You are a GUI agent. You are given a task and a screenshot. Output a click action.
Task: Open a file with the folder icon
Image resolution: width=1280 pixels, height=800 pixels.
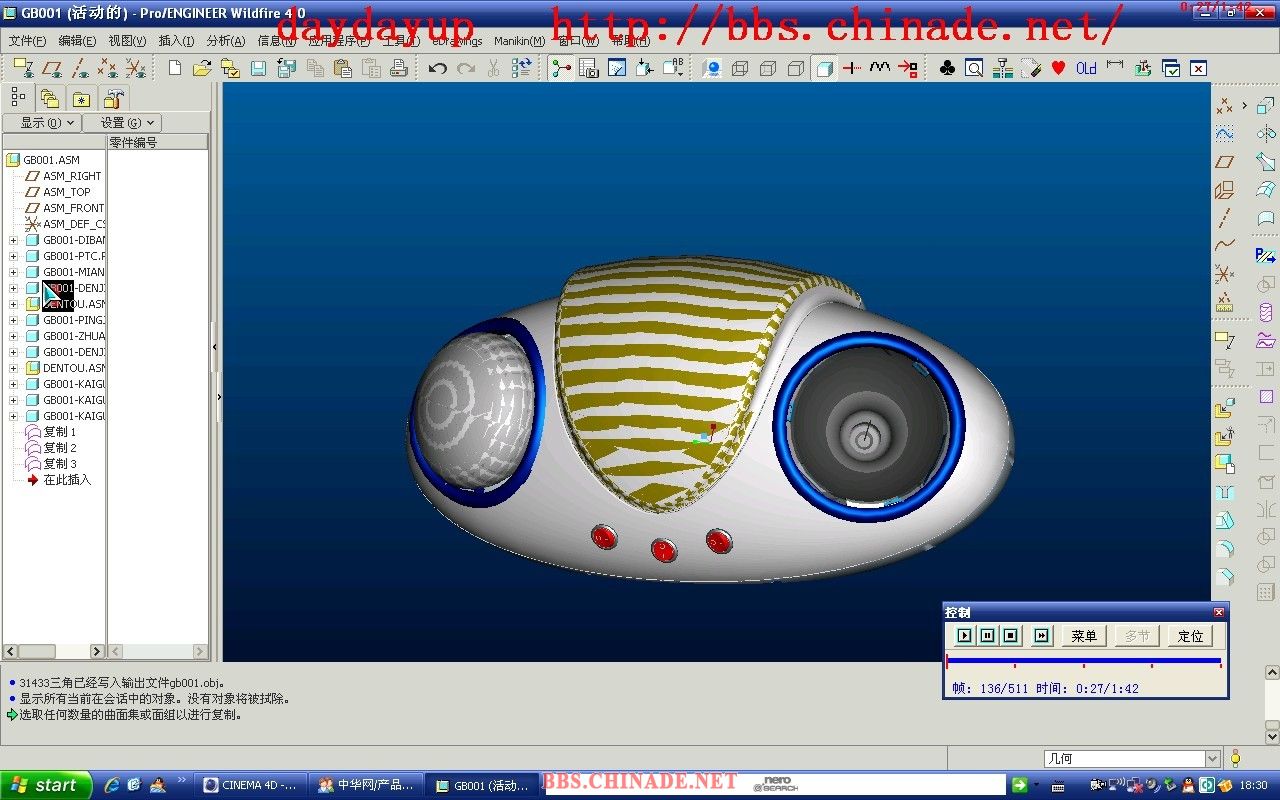202,68
